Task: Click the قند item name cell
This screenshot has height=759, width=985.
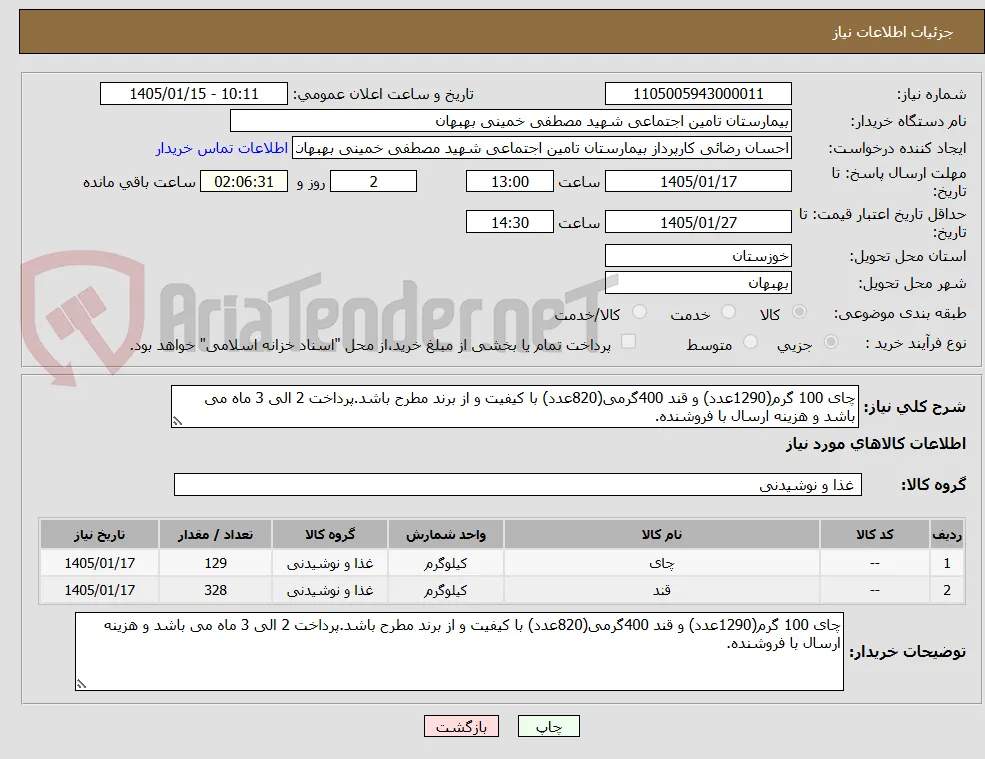Action: [x=661, y=590]
